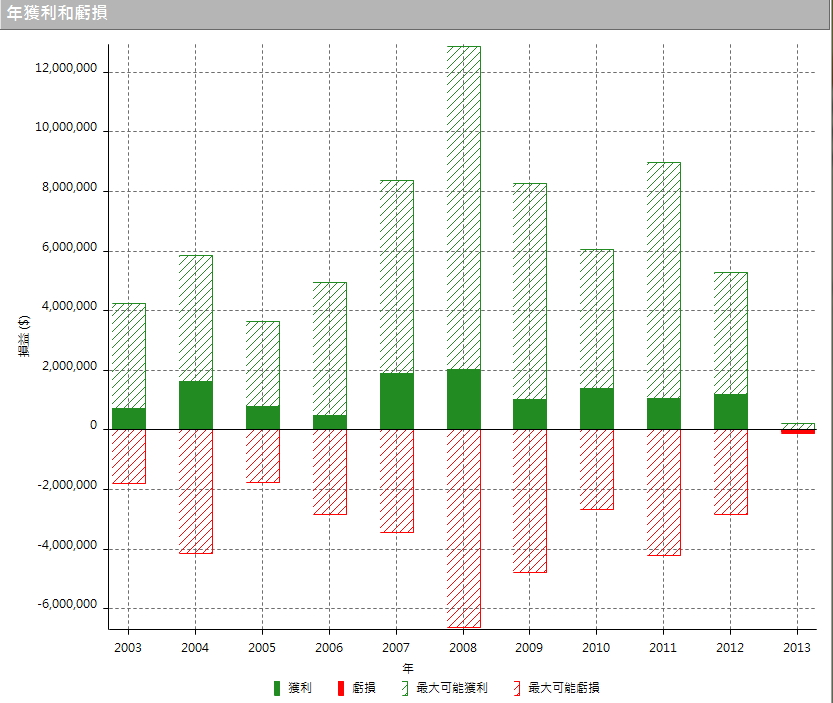Click the 10,000,000 y-axis label
This screenshot has height=703, width=833.
click(66, 127)
